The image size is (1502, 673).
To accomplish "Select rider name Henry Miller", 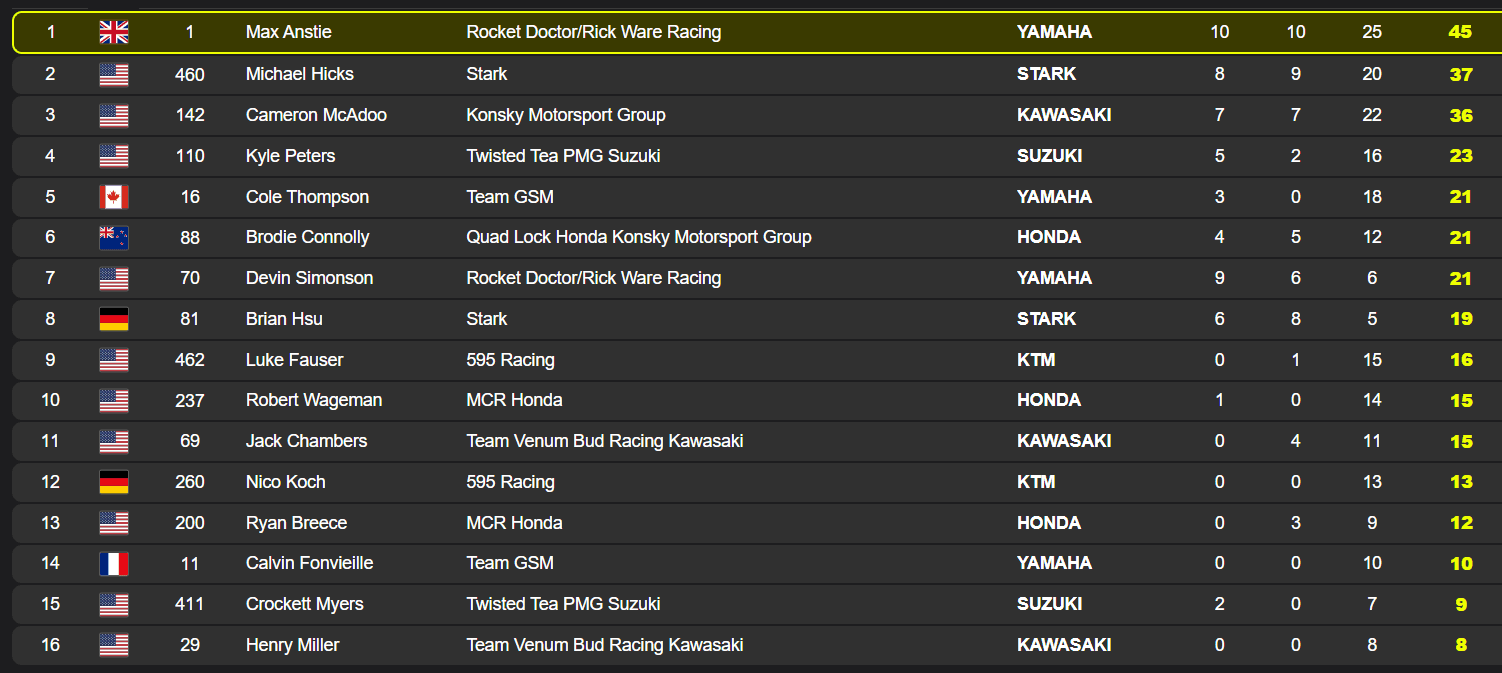I will tap(293, 645).
